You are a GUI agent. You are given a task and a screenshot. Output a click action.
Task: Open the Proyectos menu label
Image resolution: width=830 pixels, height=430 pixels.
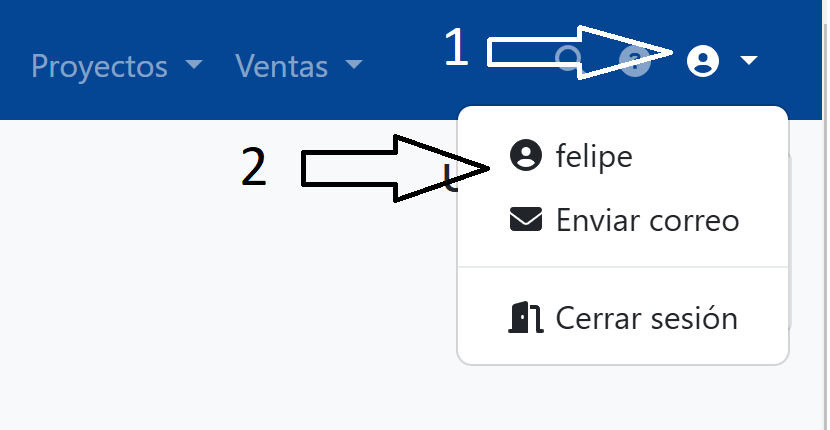[x=100, y=66]
